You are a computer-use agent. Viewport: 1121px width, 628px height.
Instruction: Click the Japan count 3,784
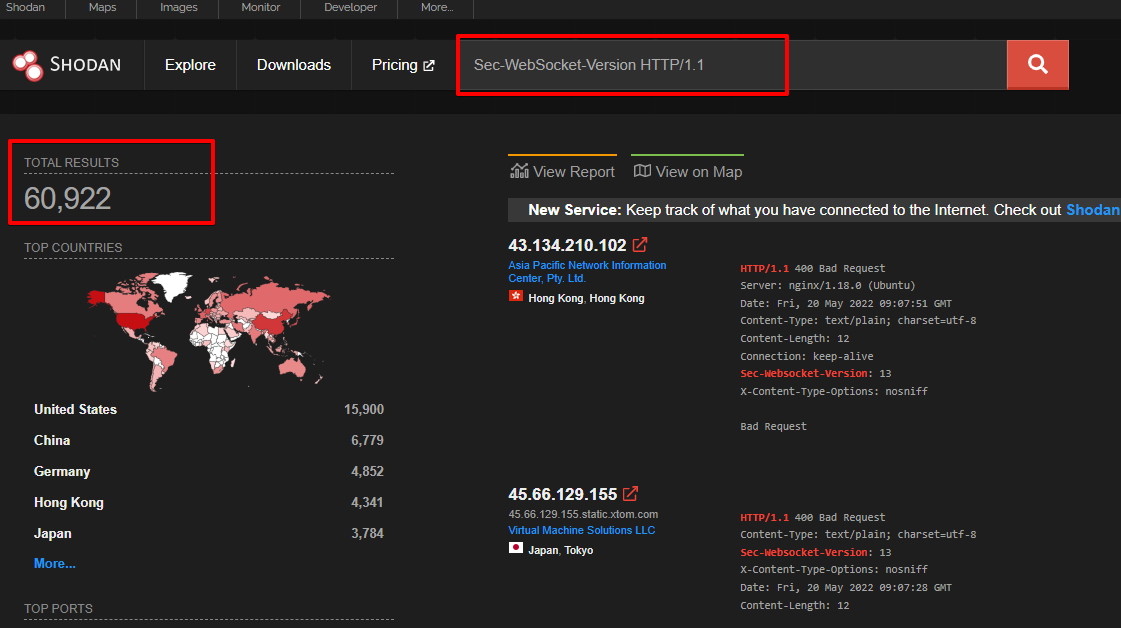tap(367, 534)
